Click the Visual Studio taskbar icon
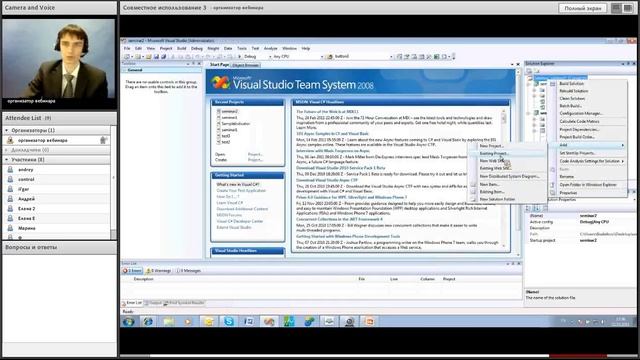Viewport: 640px width, 360px height. coord(269,322)
